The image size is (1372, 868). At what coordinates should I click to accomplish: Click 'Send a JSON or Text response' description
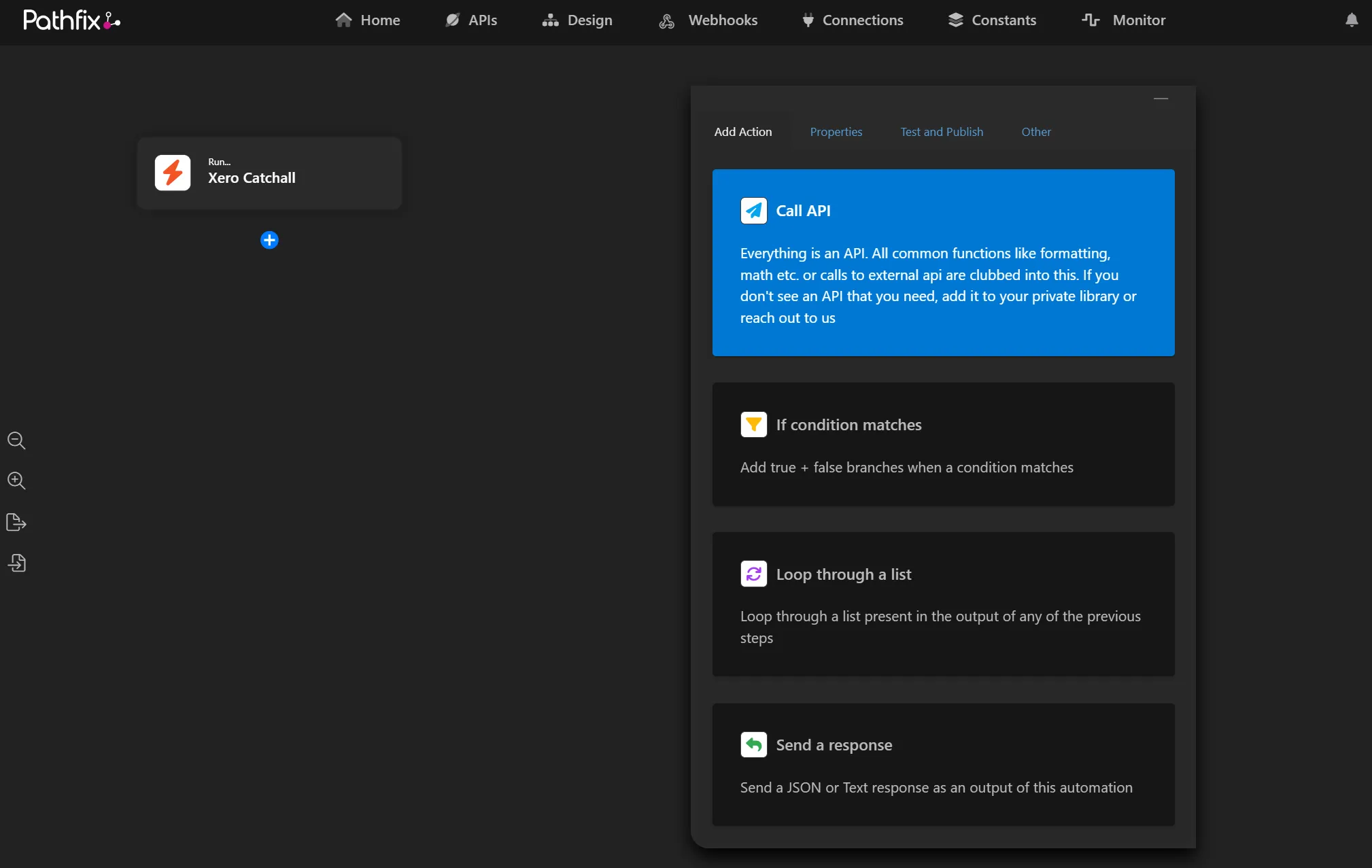(936, 788)
